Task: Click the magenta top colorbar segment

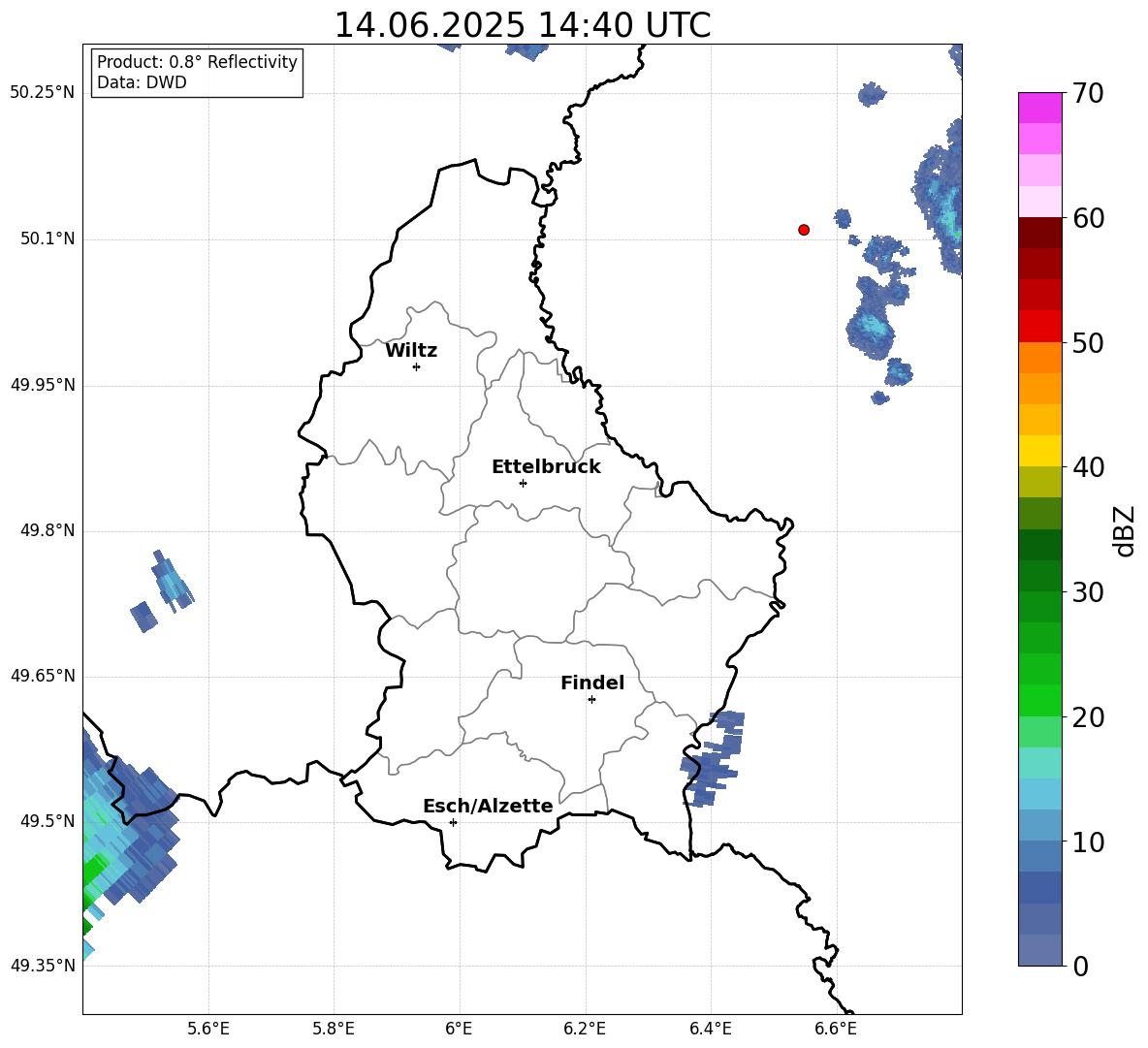Action: click(1039, 108)
